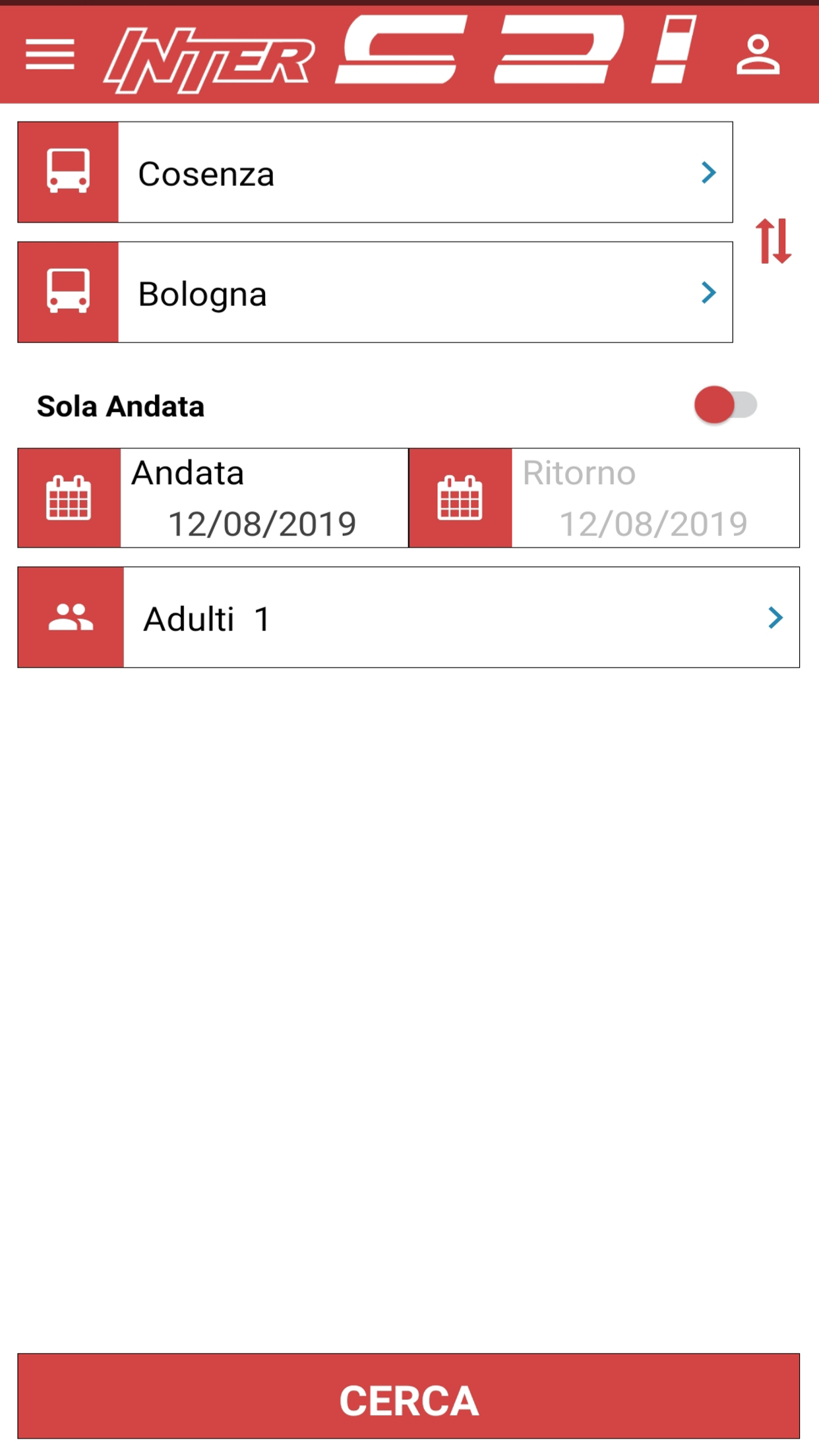This screenshot has width=819, height=1456.
Task: Open the Ritorno calendar icon
Action: click(x=460, y=498)
